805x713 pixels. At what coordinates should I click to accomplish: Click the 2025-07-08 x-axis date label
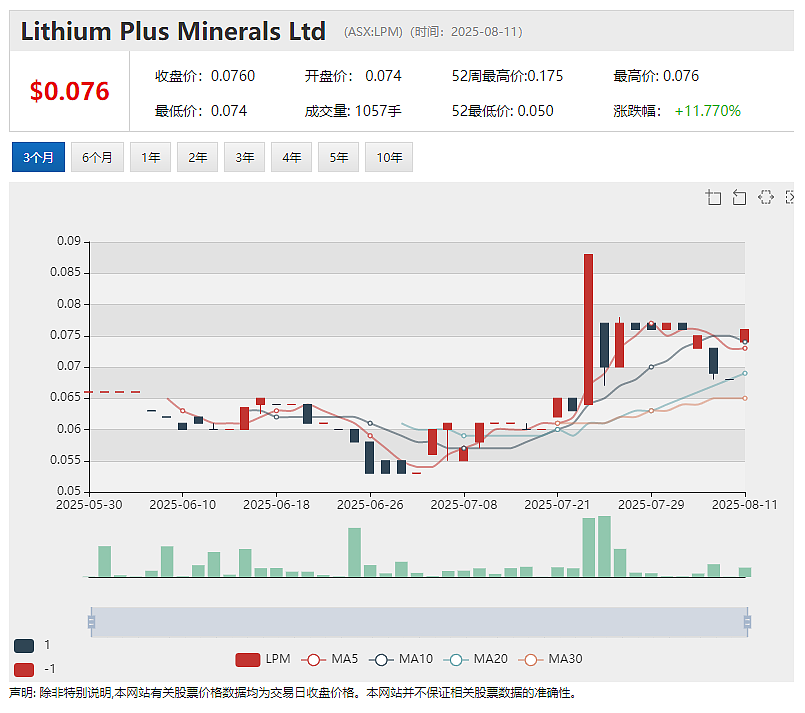coord(464,505)
